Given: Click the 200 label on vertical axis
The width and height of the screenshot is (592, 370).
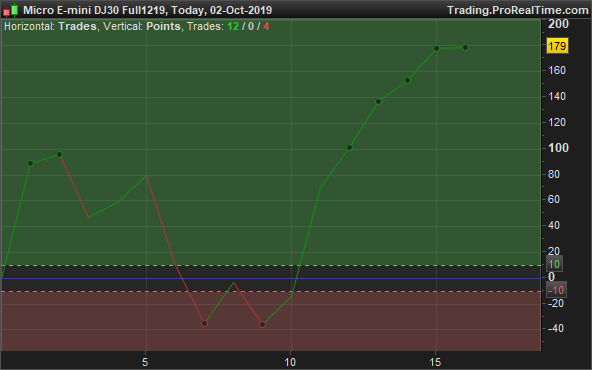Looking at the screenshot, I should [x=558, y=24].
